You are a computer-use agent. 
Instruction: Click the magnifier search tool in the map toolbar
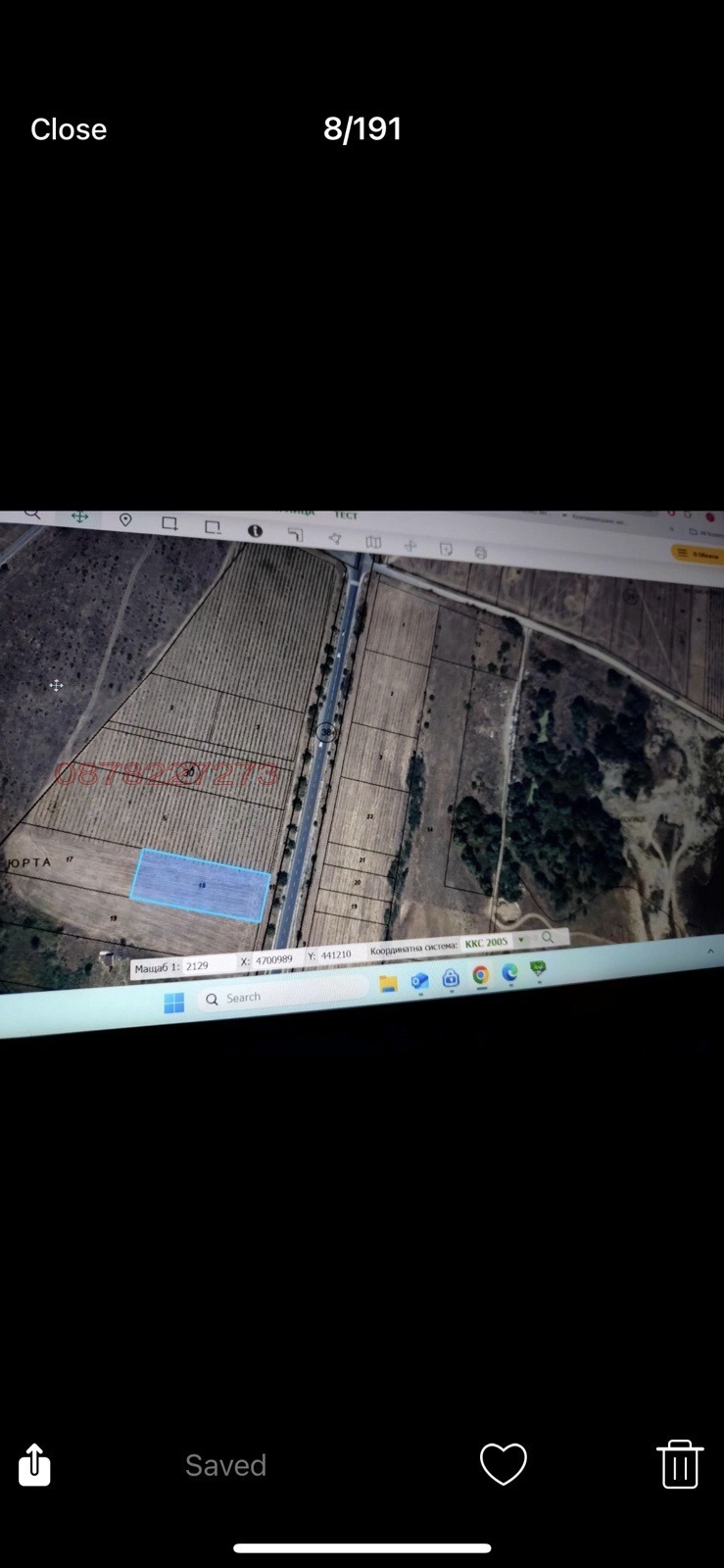(x=32, y=514)
